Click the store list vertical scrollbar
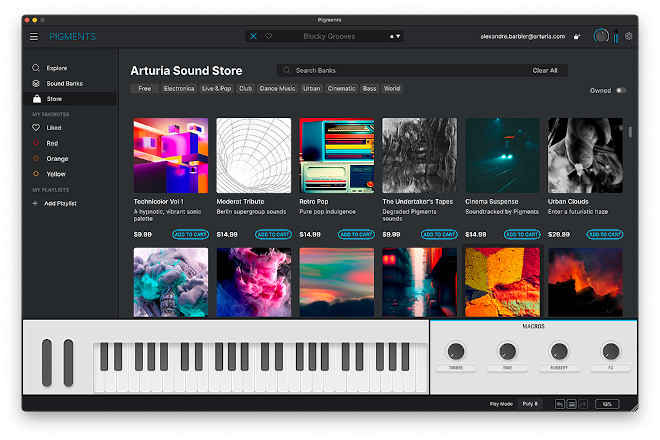 click(x=630, y=132)
